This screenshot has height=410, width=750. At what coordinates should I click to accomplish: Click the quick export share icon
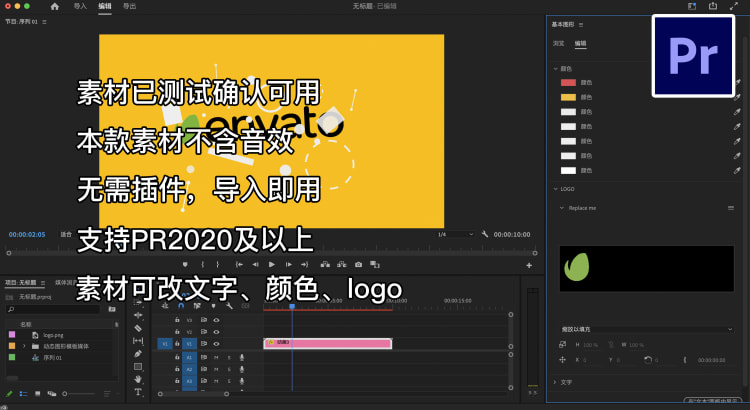coord(713,6)
